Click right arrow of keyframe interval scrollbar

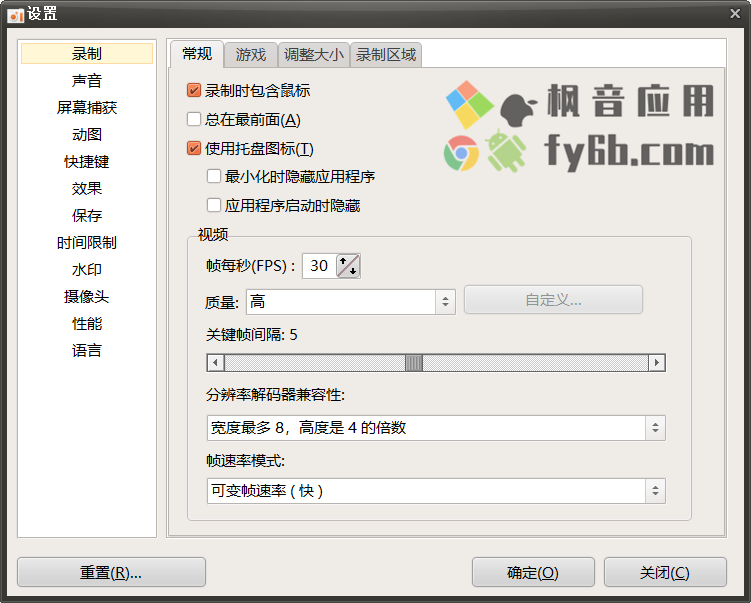657,363
